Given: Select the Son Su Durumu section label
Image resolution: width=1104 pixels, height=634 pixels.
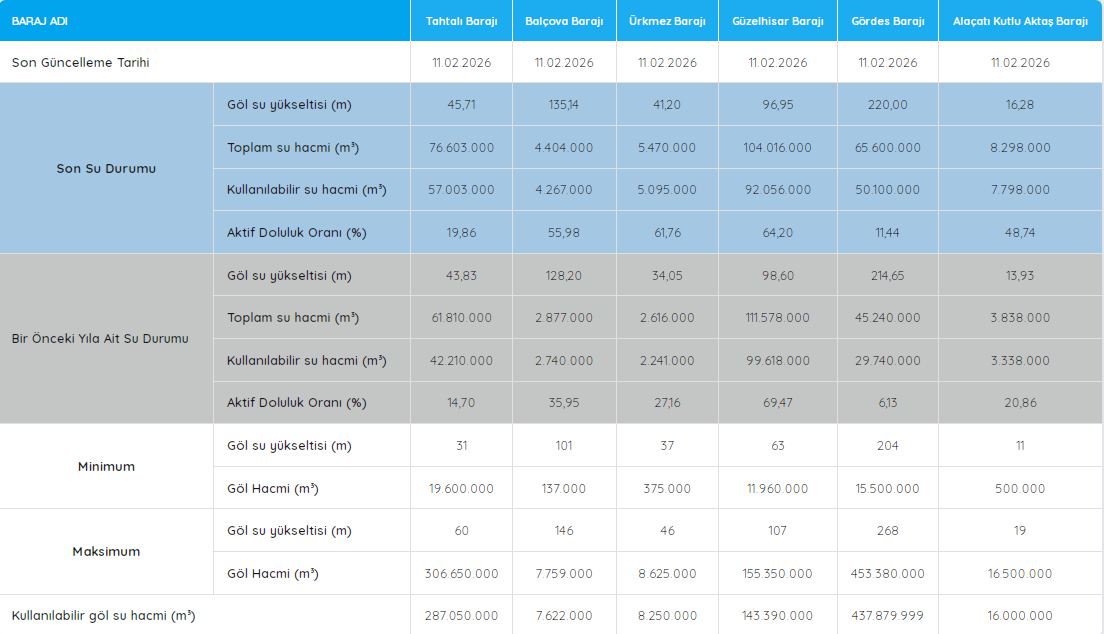Looking at the screenshot, I should [x=106, y=168].
